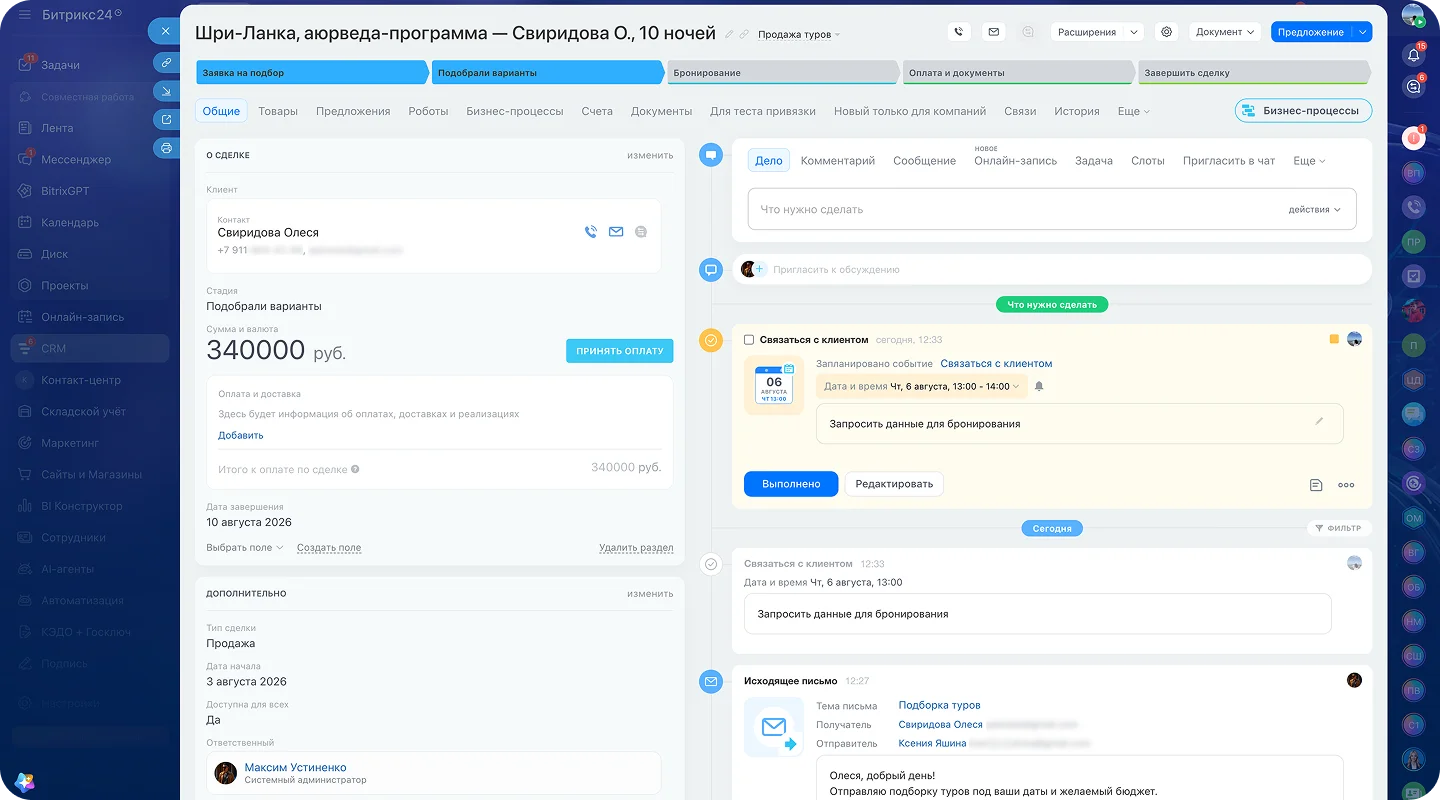Open the Максим Устиненко profile link
Viewport: 1440px width, 800px height.
pyautogui.click(x=296, y=767)
